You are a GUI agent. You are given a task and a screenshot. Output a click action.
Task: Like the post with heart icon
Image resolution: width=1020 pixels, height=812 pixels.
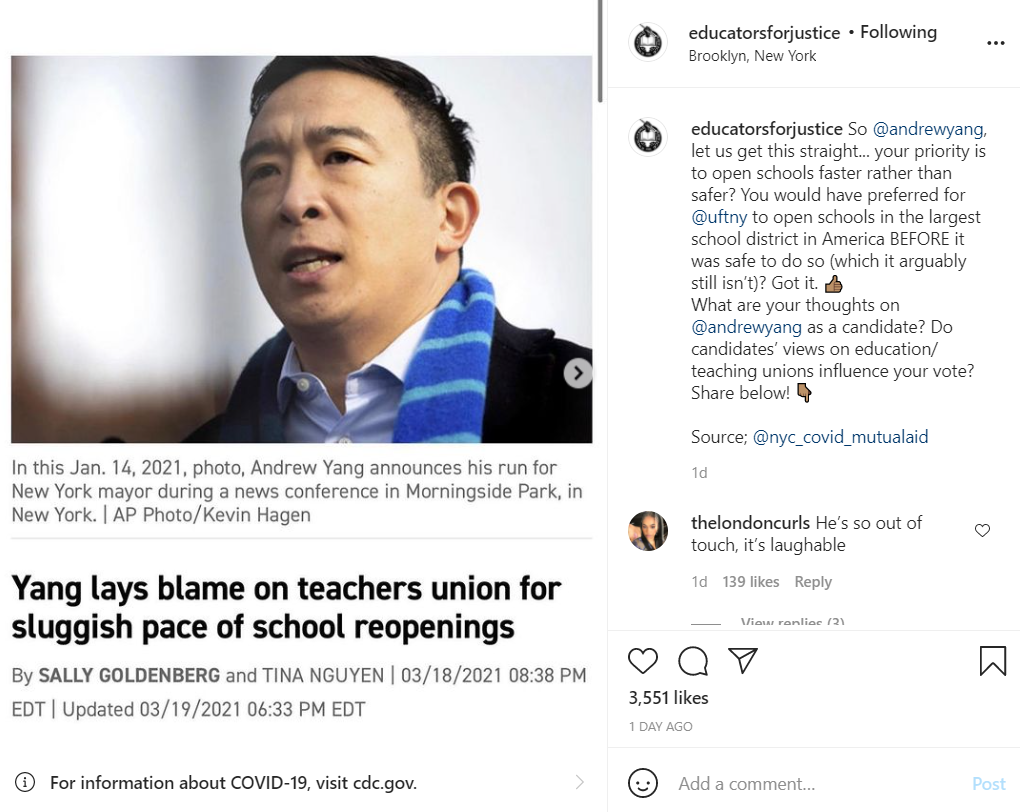[643, 661]
